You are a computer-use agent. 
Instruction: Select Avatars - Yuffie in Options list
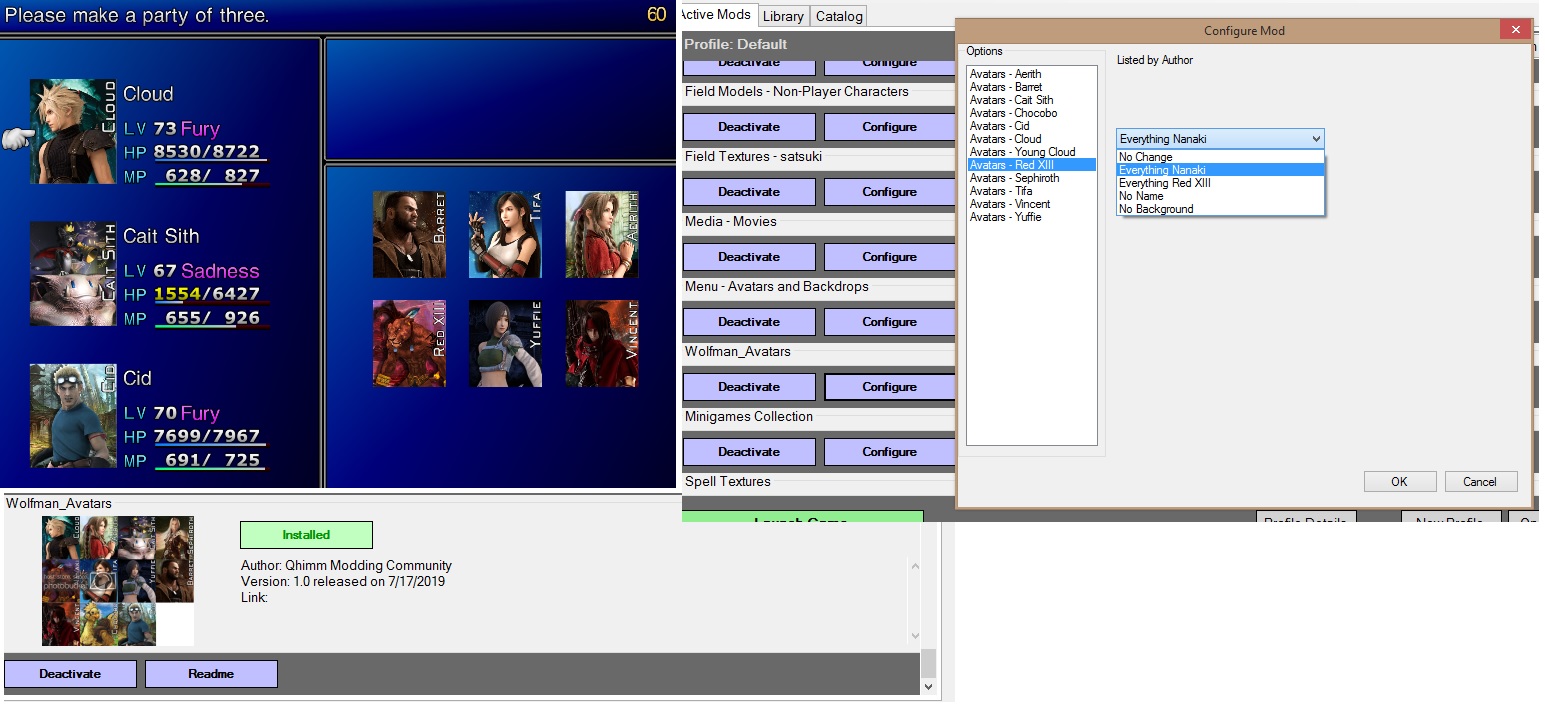click(1031, 217)
